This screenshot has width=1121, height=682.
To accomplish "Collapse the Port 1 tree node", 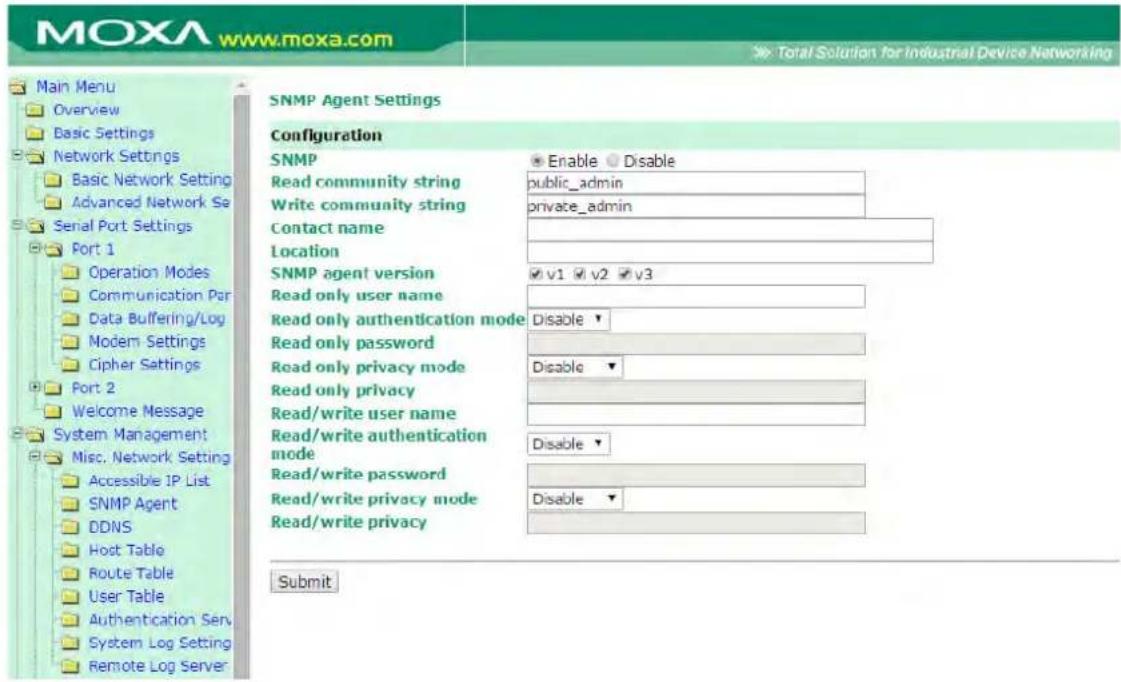I will (x=34, y=248).
